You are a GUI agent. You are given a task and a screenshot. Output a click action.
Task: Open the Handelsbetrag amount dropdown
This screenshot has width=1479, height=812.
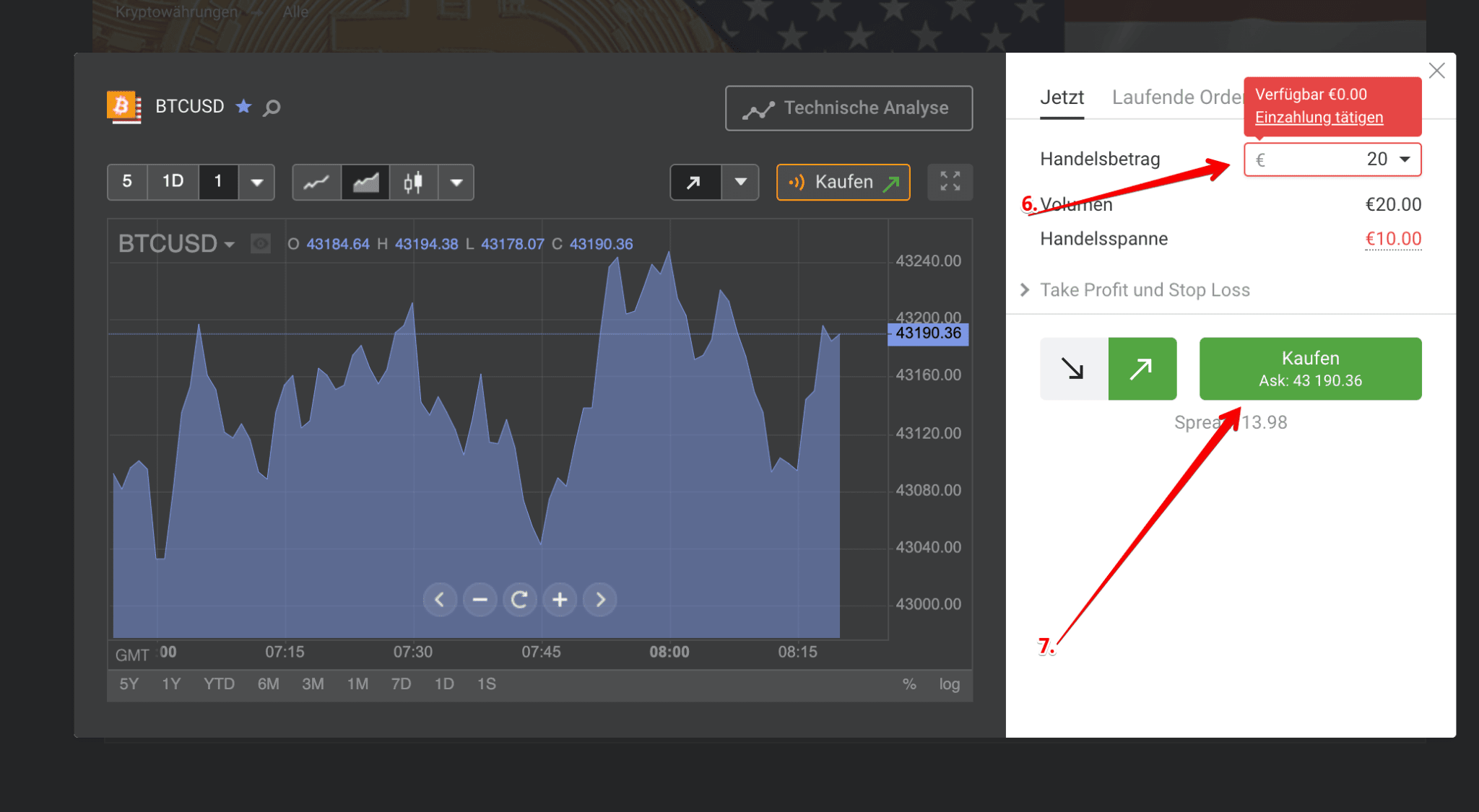pos(1405,160)
